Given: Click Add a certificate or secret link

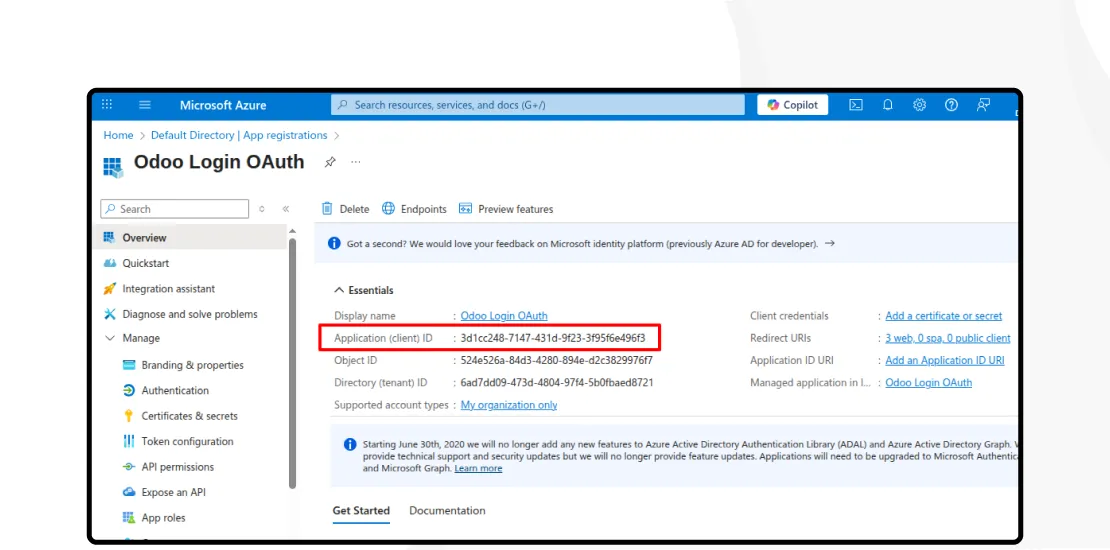Looking at the screenshot, I should tap(943, 316).
